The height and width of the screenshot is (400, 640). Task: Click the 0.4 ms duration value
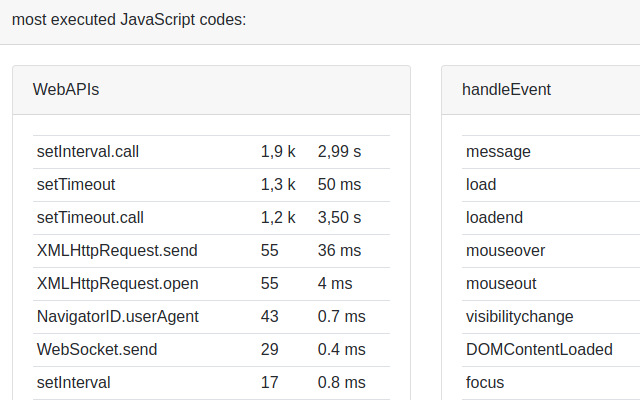coord(342,350)
